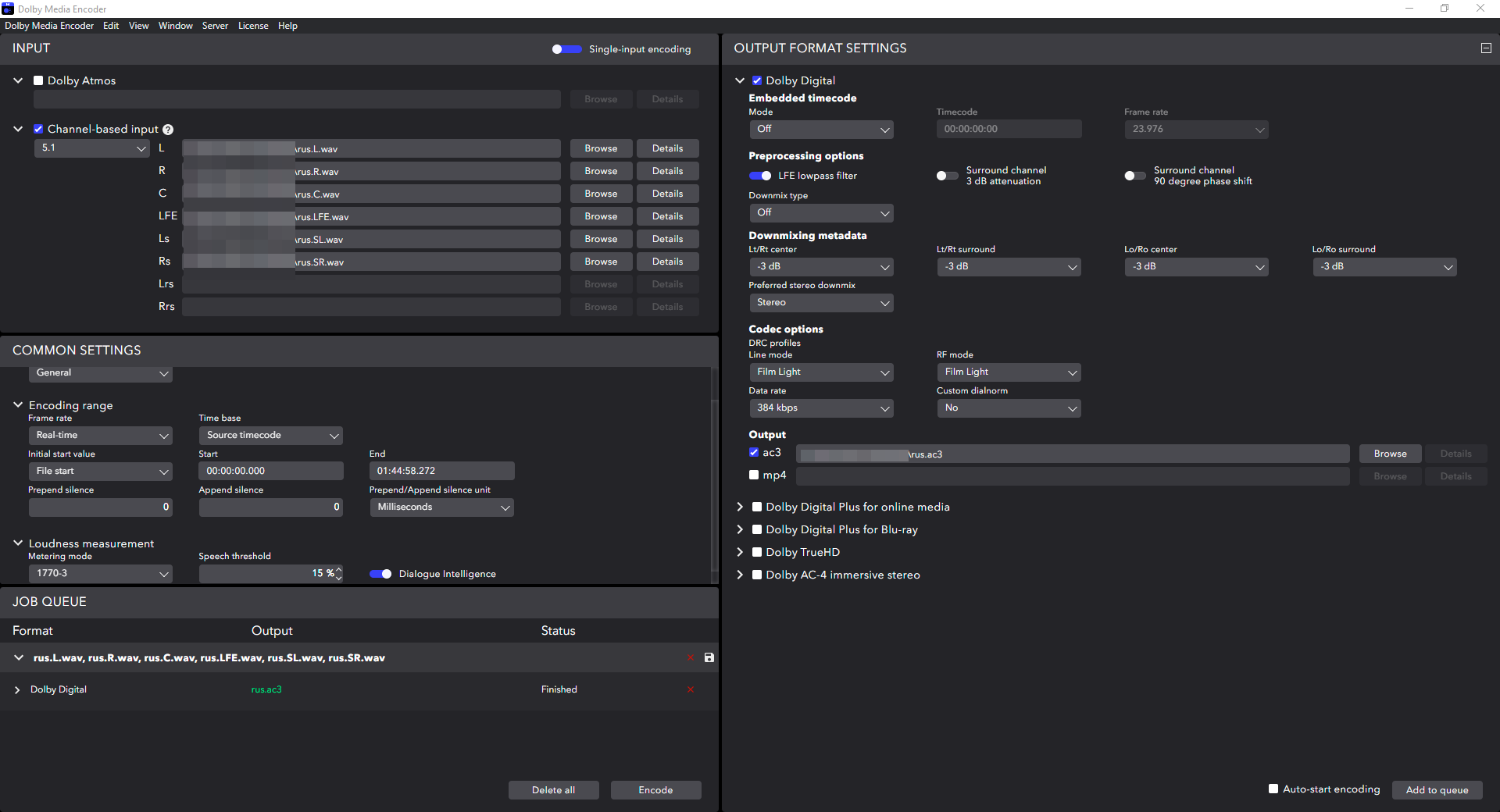Enable Surround channel 90 degree phase shift
This screenshot has height=812, width=1500.
(1135, 176)
